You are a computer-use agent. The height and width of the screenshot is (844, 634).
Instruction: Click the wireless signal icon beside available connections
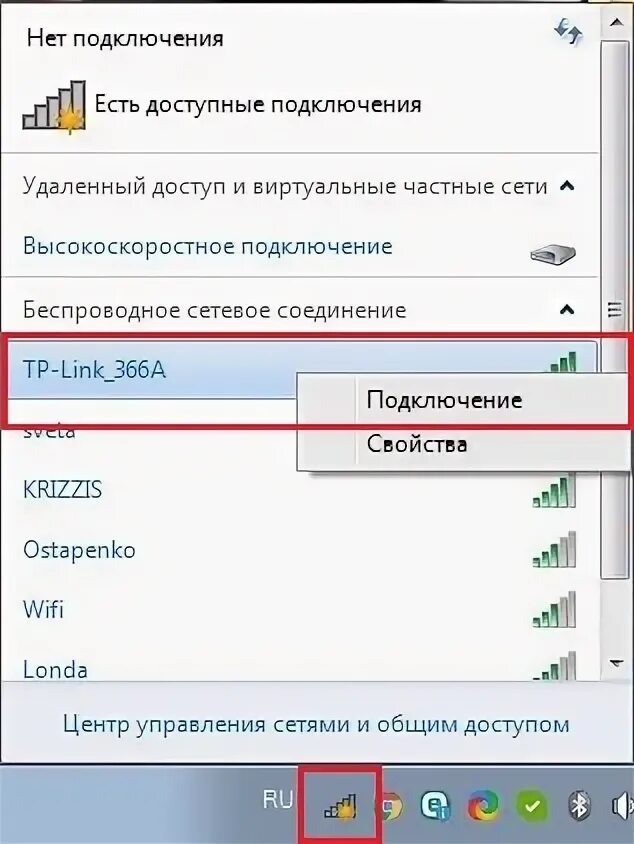tap(54, 107)
